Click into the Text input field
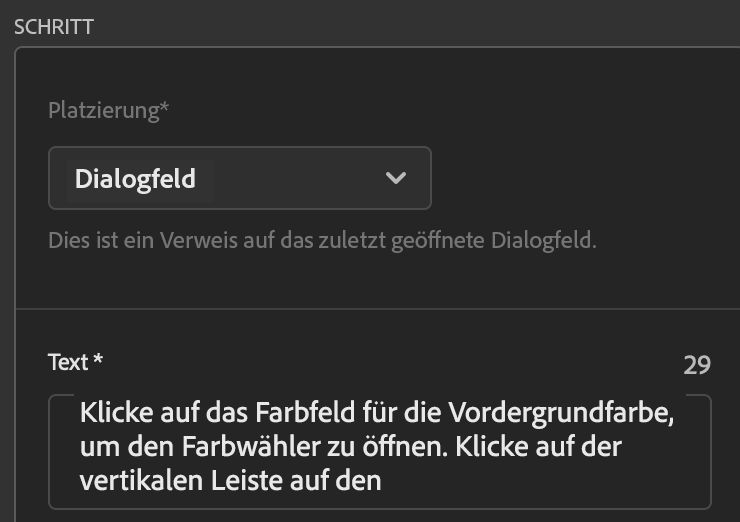 click(380, 450)
